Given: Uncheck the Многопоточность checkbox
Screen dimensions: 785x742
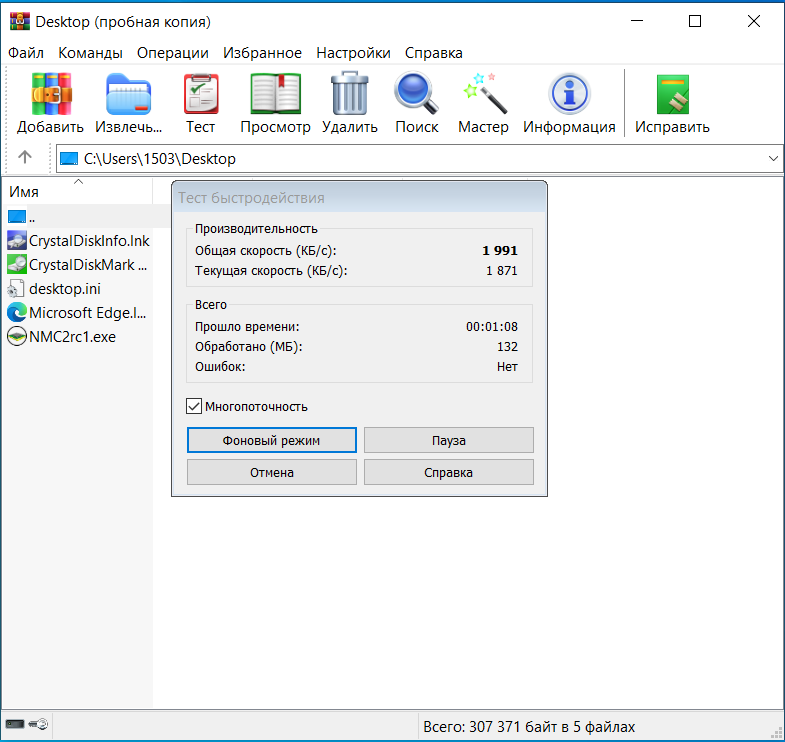Looking at the screenshot, I should 194,406.
